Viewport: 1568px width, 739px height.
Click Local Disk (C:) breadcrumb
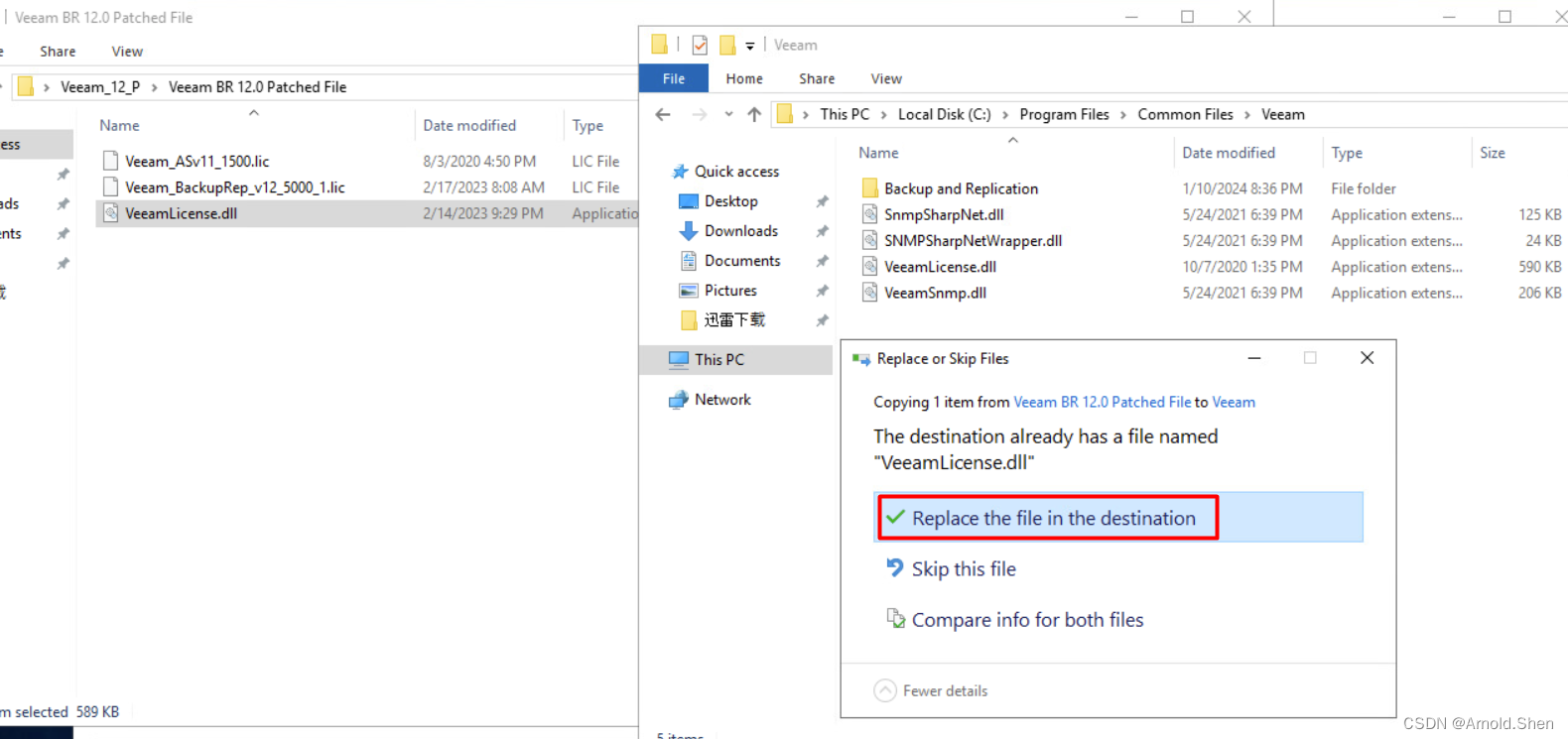pos(945,114)
